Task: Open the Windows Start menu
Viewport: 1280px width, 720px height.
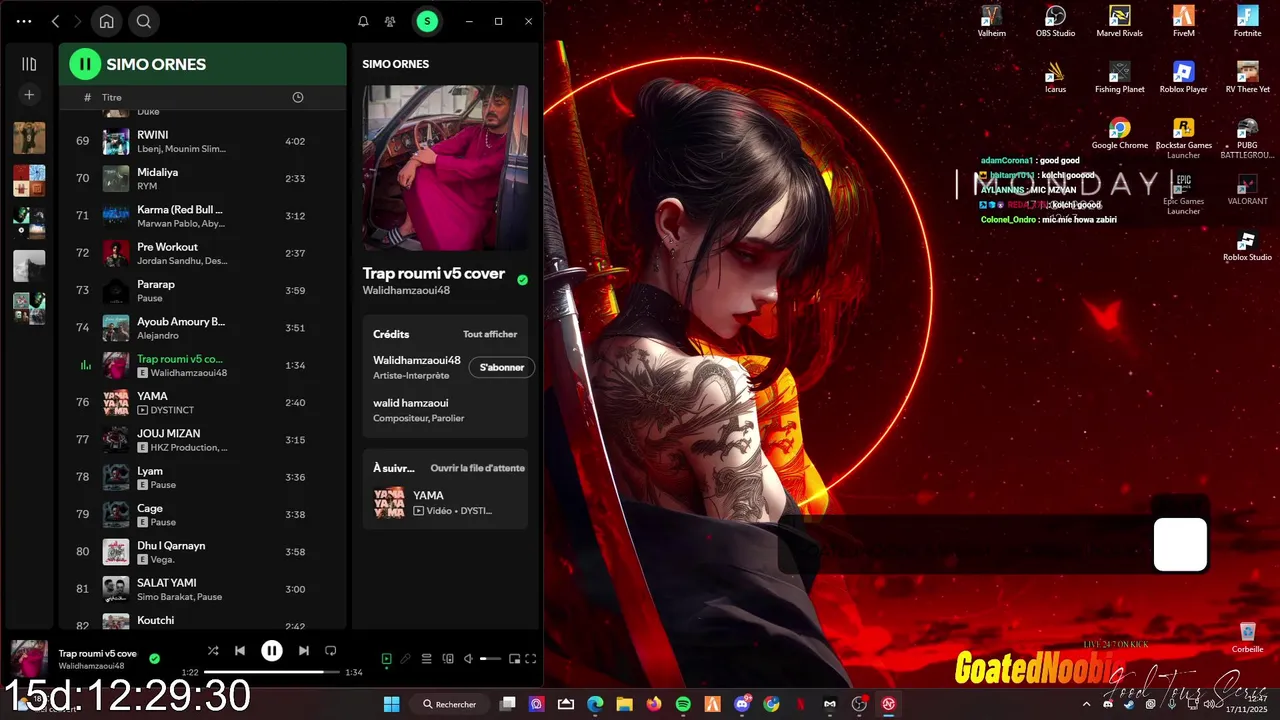Action: (x=391, y=704)
